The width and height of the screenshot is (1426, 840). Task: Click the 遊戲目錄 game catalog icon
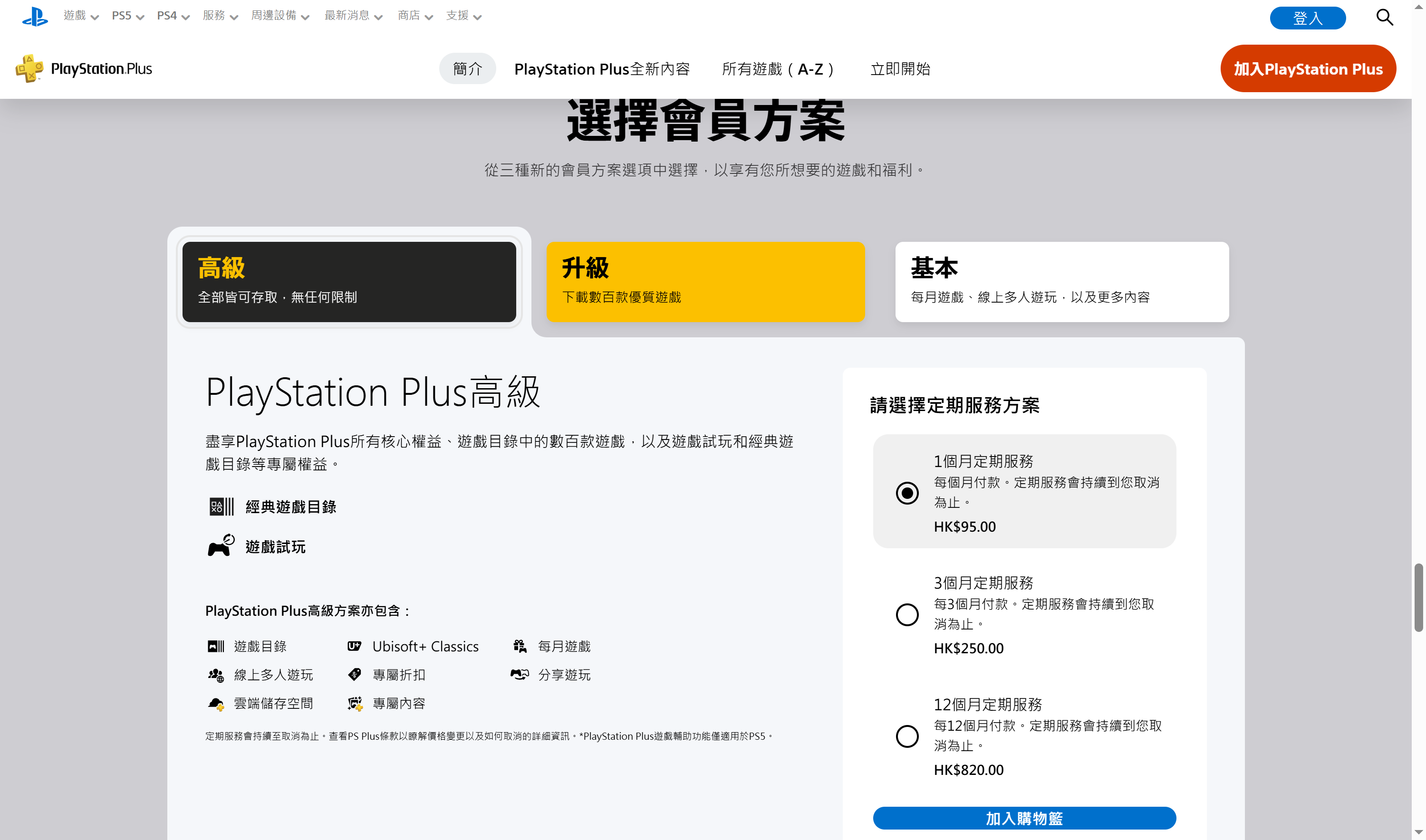pos(216,647)
